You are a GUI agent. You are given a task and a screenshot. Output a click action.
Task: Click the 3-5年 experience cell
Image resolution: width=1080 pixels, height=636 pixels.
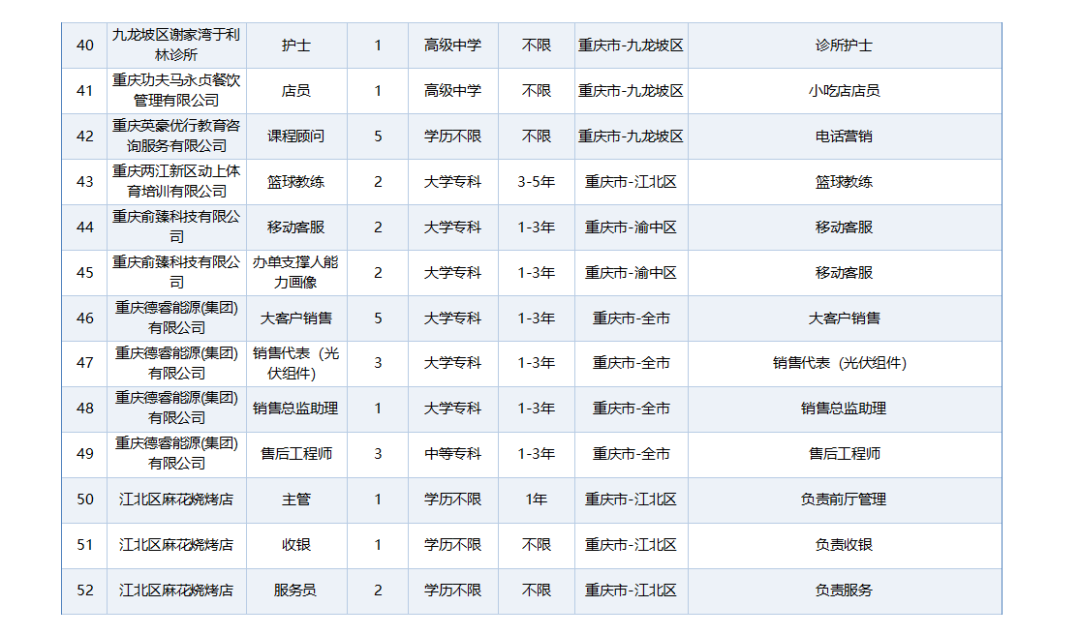pos(536,182)
